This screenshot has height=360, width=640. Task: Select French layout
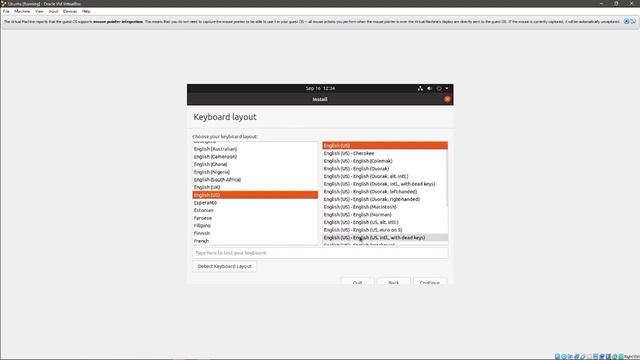coord(255,241)
